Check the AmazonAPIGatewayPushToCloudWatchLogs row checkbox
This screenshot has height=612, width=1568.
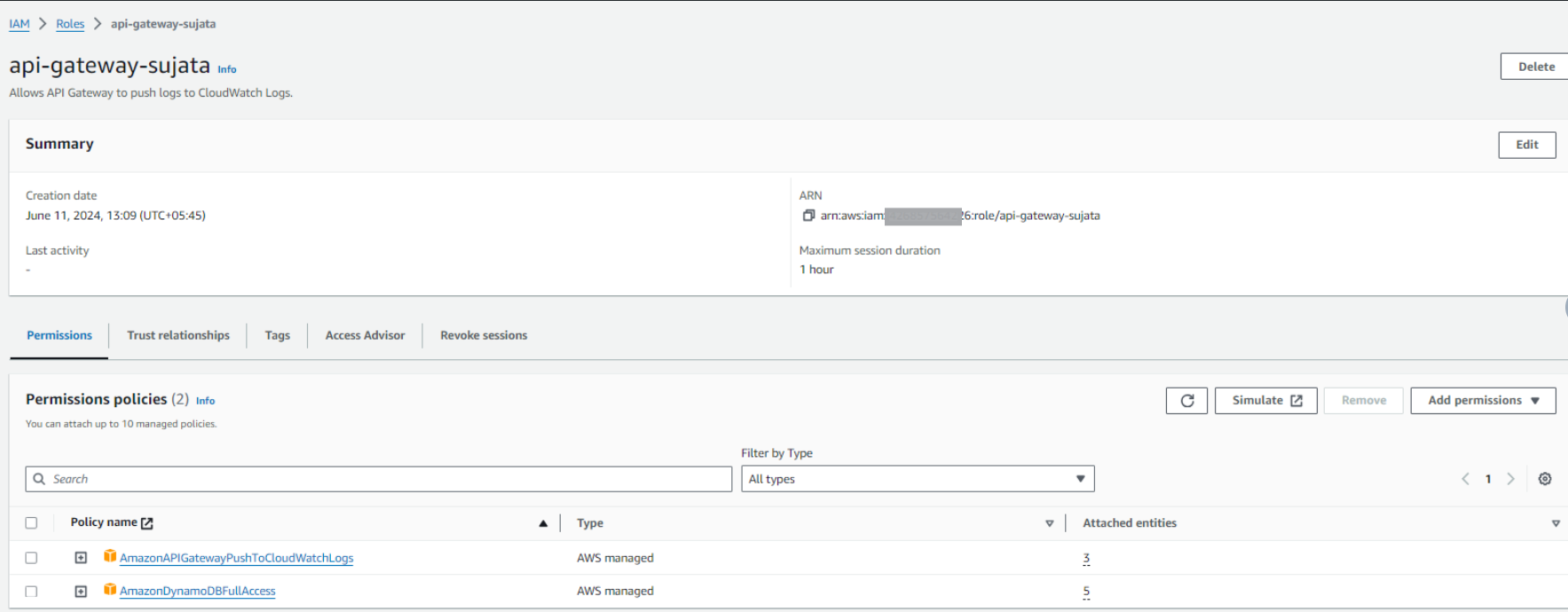pyautogui.click(x=32, y=558)
